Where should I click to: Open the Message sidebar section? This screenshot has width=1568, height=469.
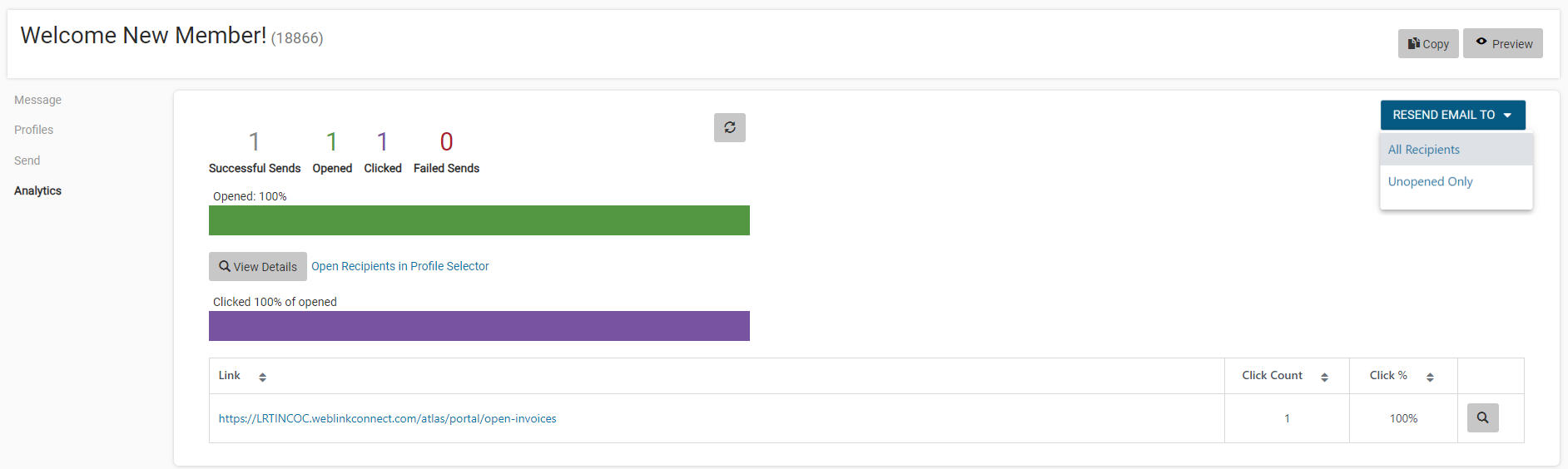click(37, 100)
